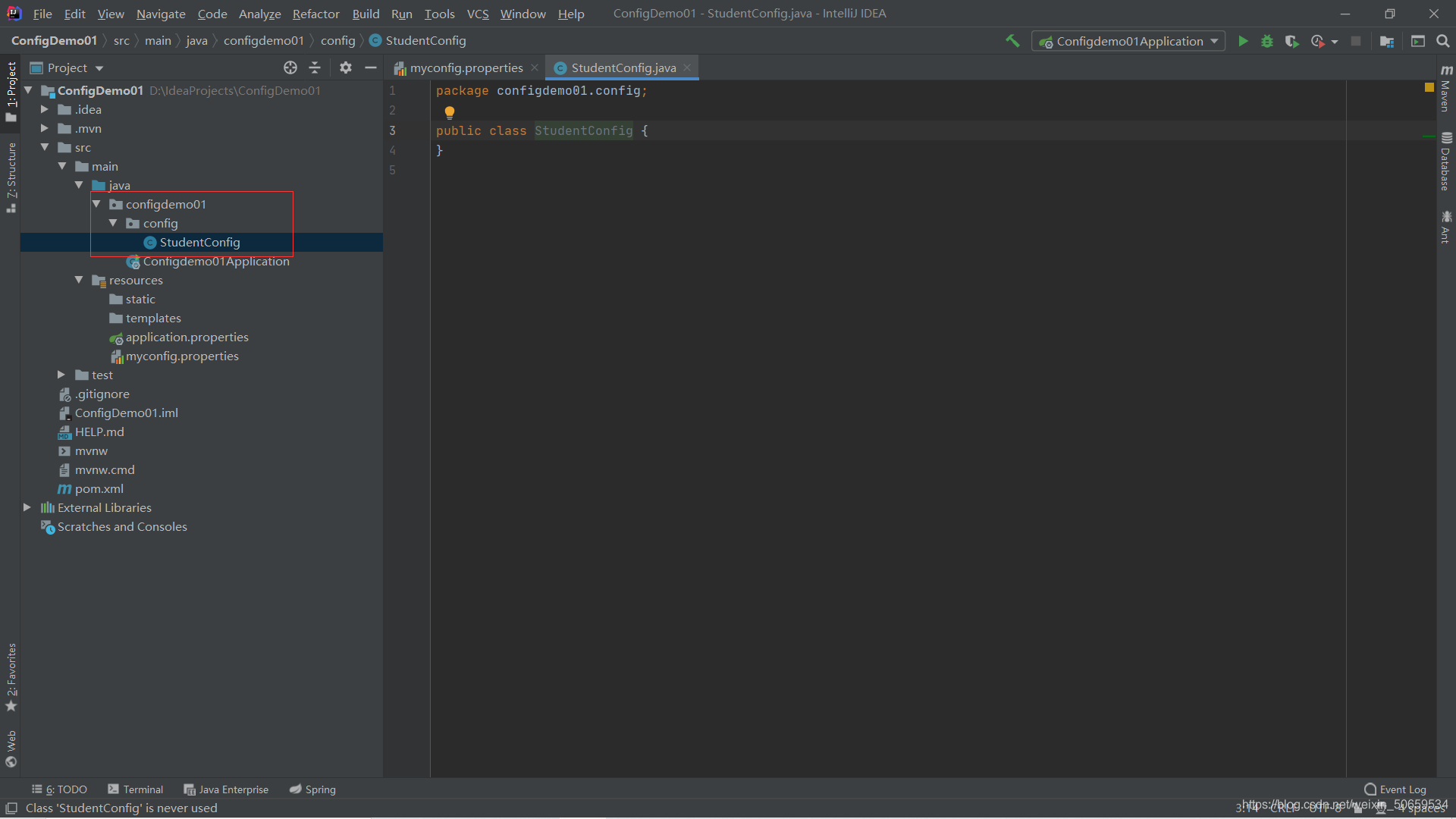
Task: Open the Build menu
Action: pos(366,14)
